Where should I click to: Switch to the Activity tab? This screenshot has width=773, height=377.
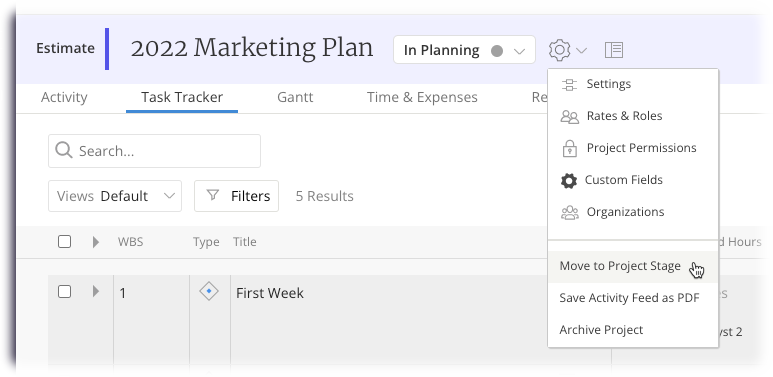coord(64,97)
